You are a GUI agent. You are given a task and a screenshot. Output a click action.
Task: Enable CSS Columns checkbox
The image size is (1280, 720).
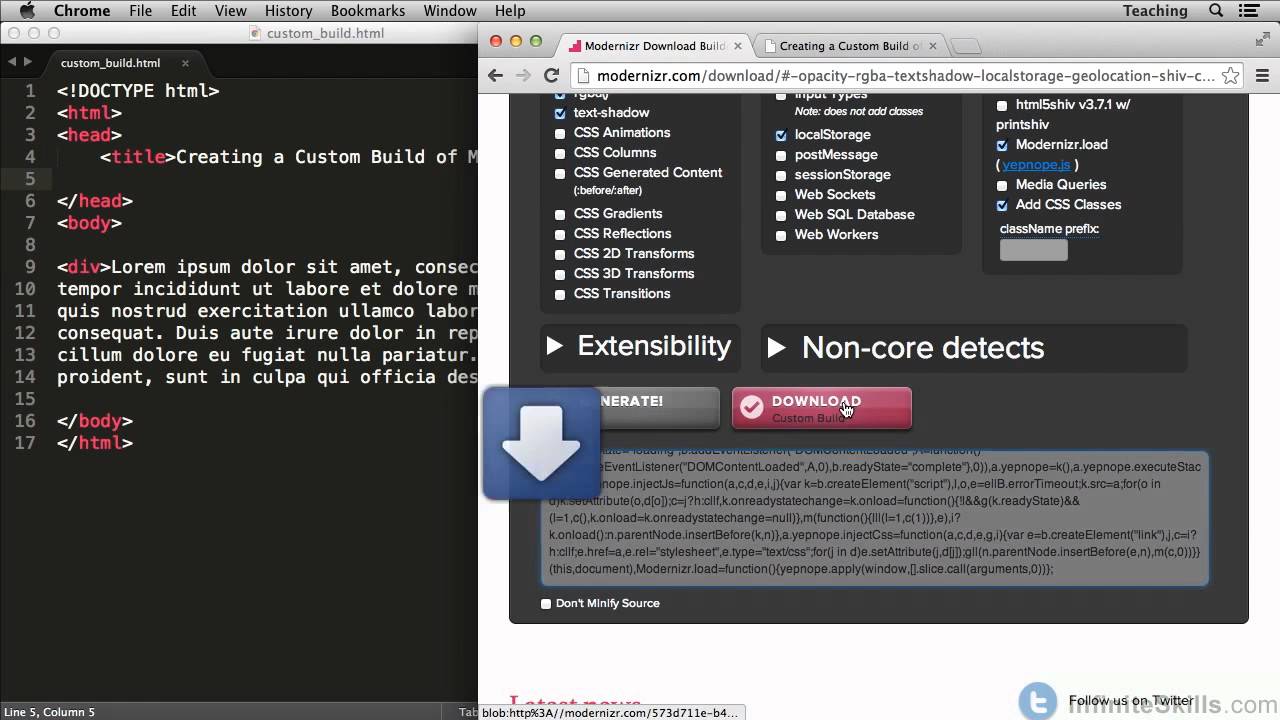tap(560, 153)
